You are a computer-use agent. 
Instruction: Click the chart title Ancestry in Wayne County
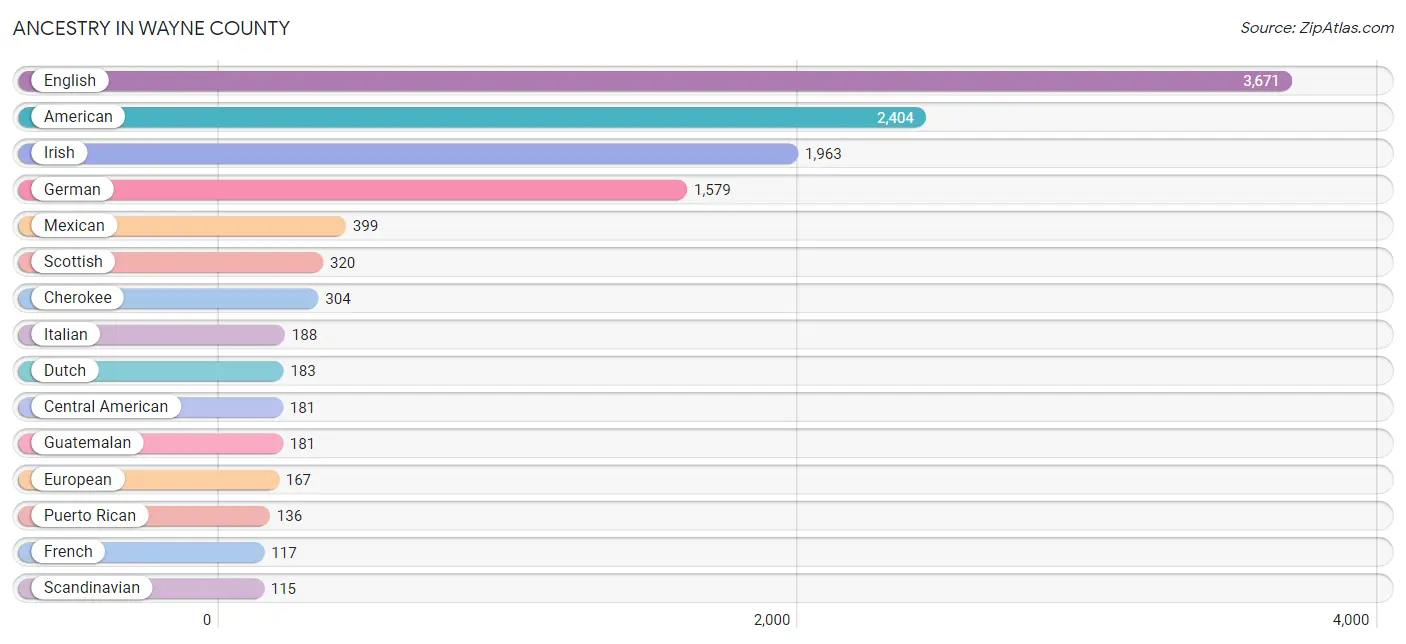click(x=151, y=28)
